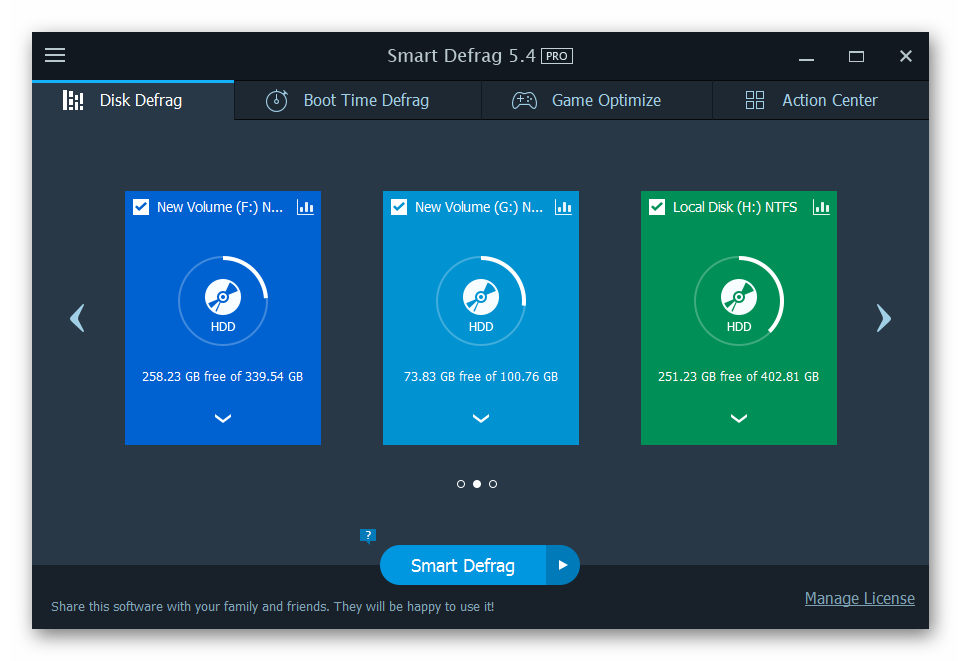Click the HDD disc icon on G: card
The image size is (961, 661).
coord(481,297)
